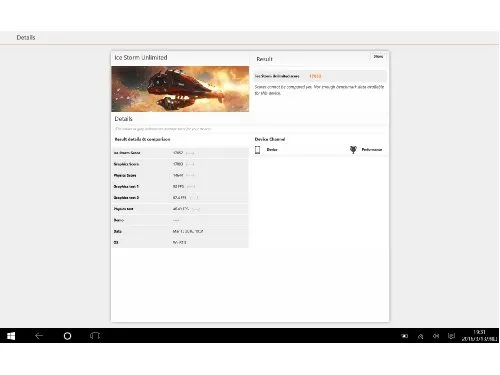The width and height of the screenshot is (500, 375).
Task: Open the Task View icon
Action: 95,336
